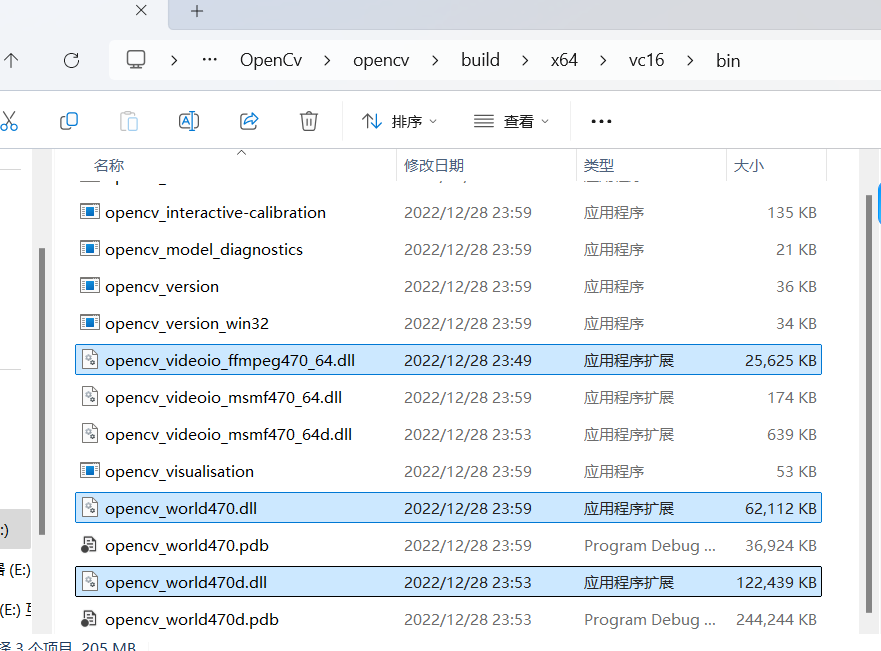
Task: Click the Up arrow navigation button
Action: click(x=11, y=60)
